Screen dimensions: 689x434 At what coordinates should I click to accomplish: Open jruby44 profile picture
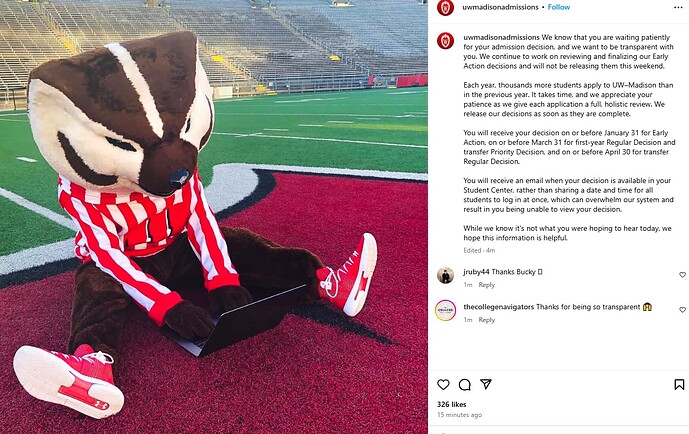click(x=445, y=275)
